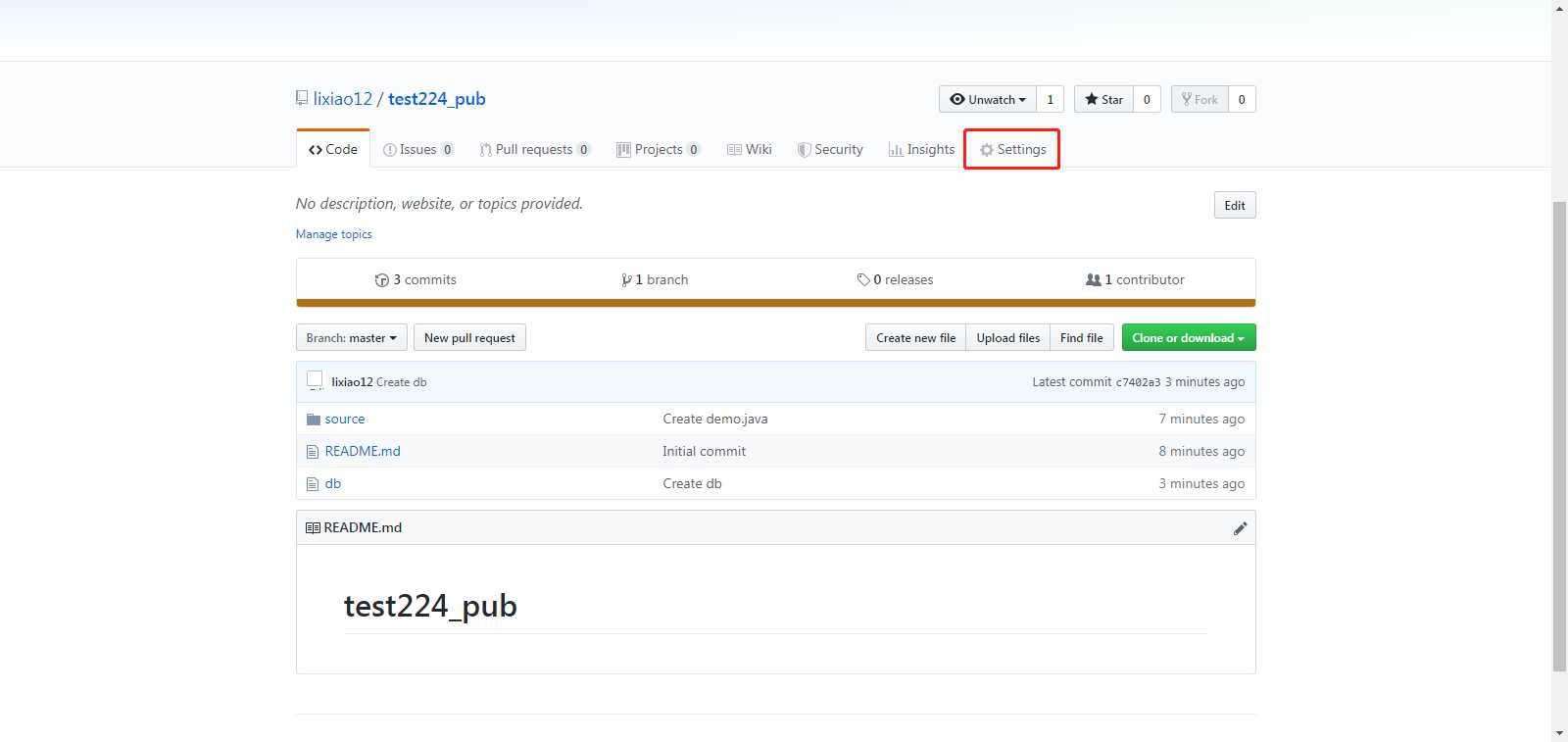
Task: Click the Star button
Action: coord(1103,99)
